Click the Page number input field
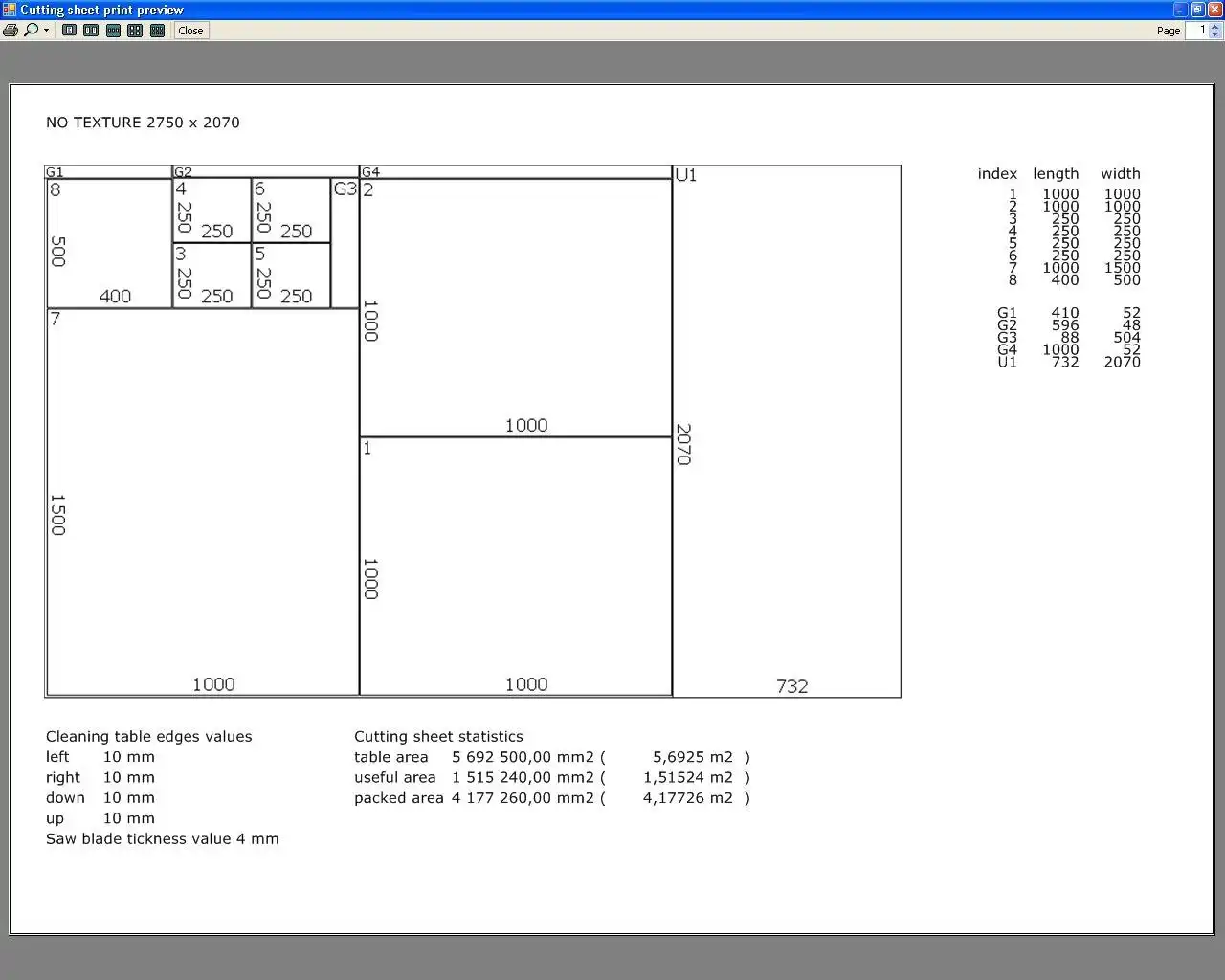Image resolution: width=1225 pixels, height=980 pixels. pos(1197,30)
